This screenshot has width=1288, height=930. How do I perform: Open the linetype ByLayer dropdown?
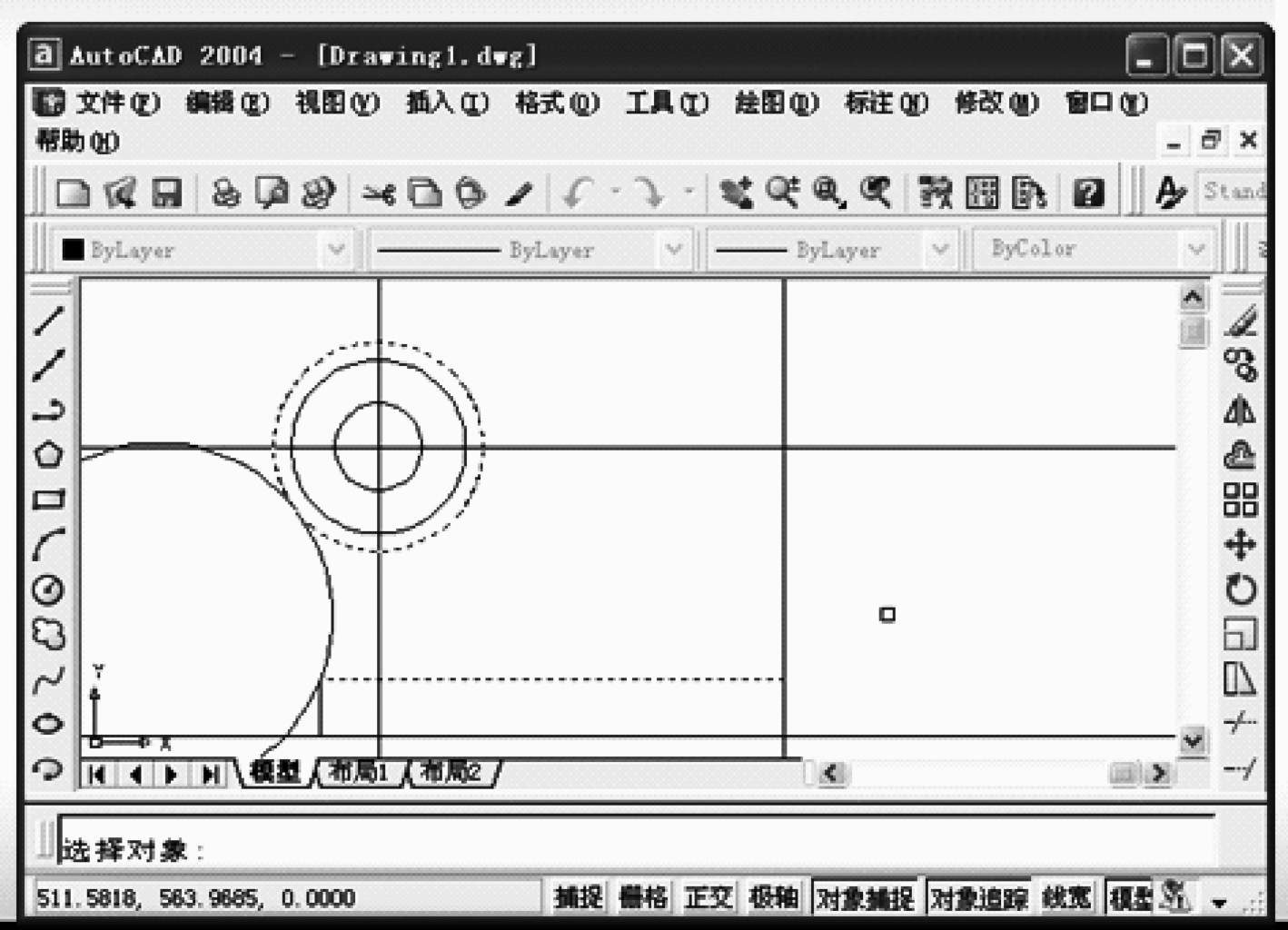point(673,250)
